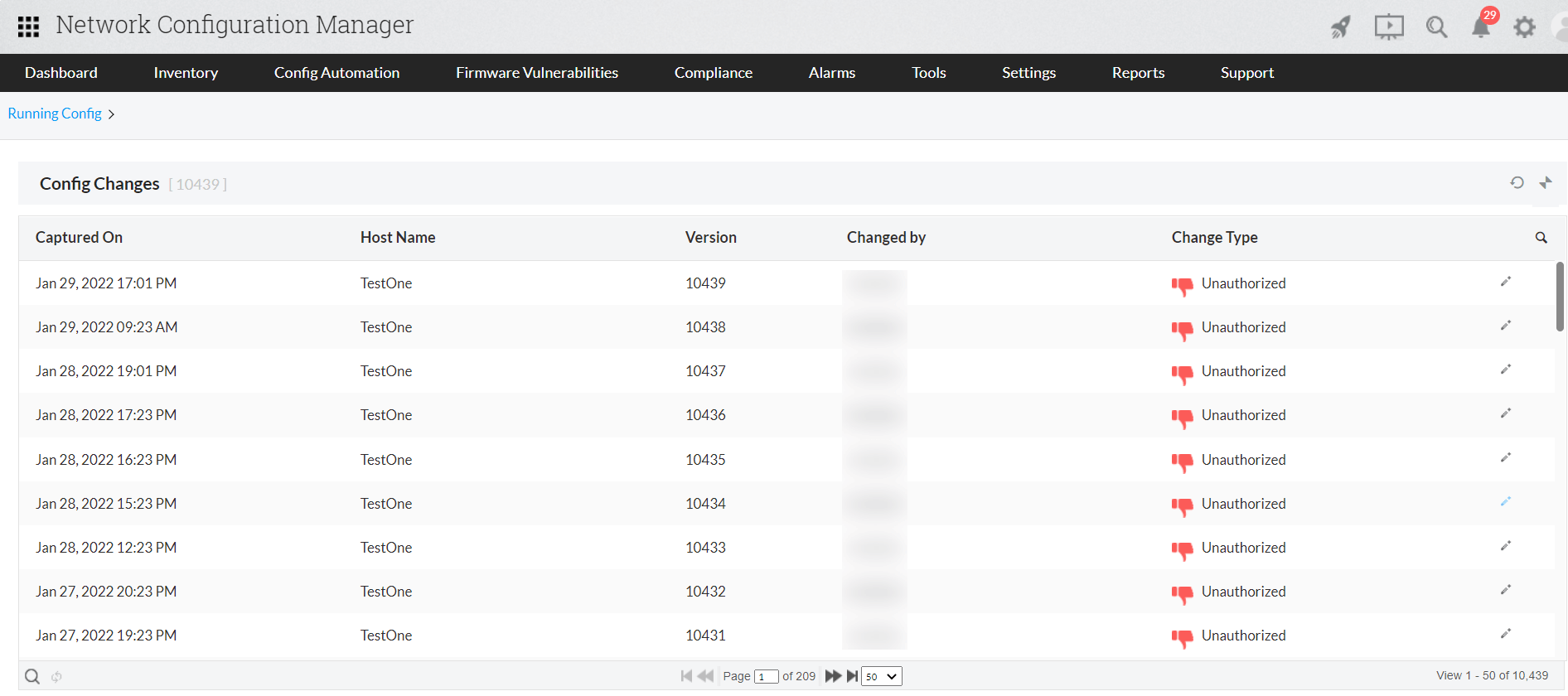1568x696 pixels.
Task: Click the table column search icon
Action: 1541,238
